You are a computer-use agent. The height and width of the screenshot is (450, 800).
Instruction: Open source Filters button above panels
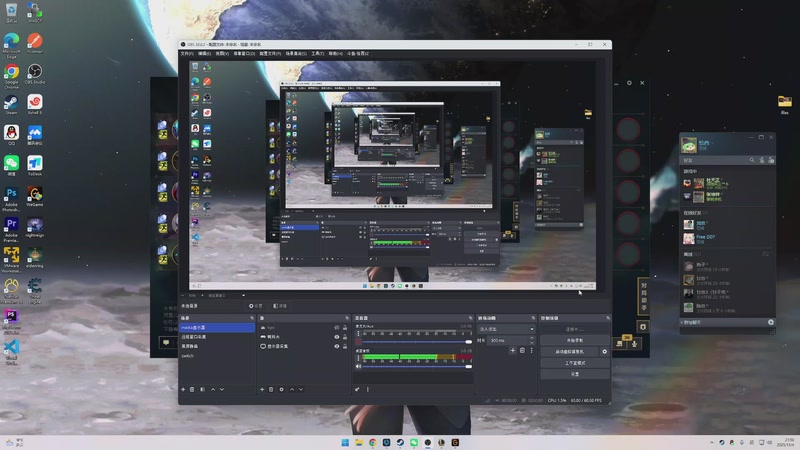280,306
